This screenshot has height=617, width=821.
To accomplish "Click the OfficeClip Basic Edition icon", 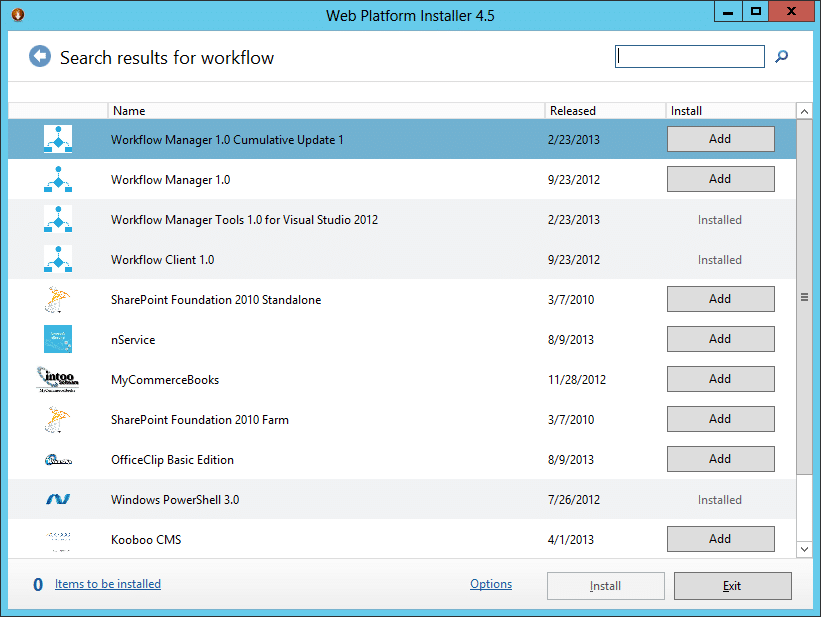I will [58, 460].
